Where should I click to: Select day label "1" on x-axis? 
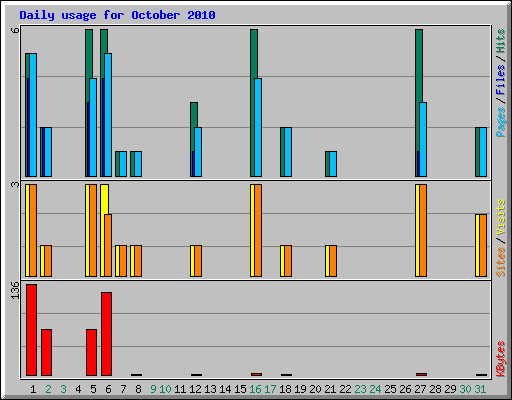click(x=33, y=389)
